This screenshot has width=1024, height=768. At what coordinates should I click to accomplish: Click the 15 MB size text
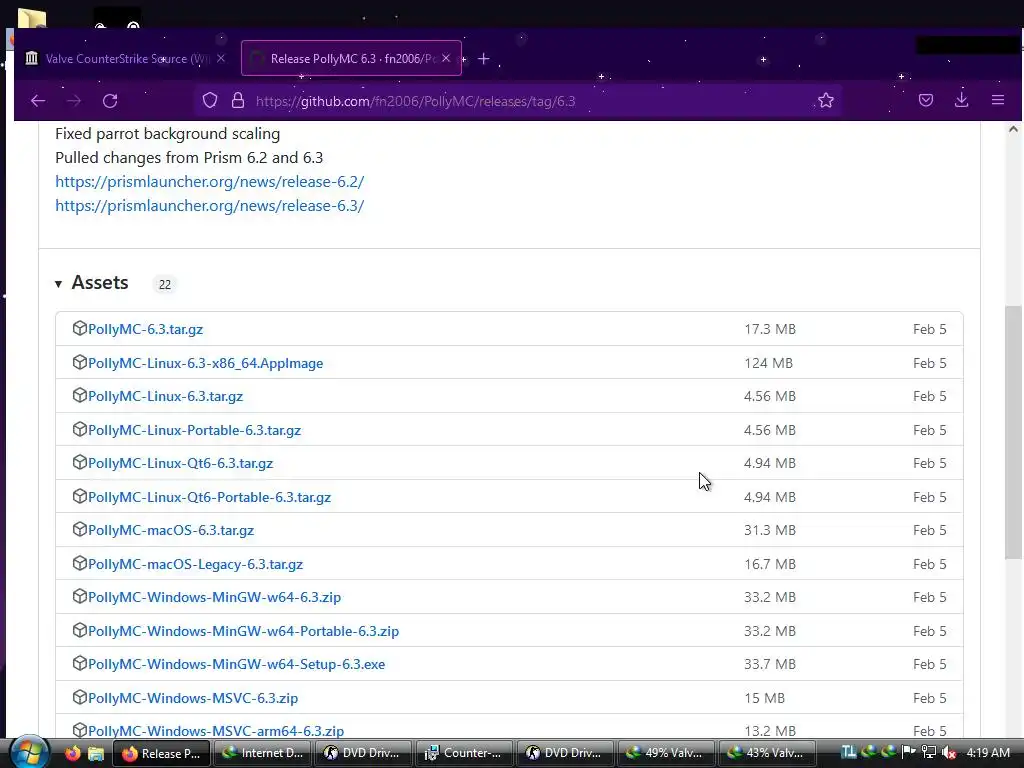pyautogui.click(x=764, y=698)
